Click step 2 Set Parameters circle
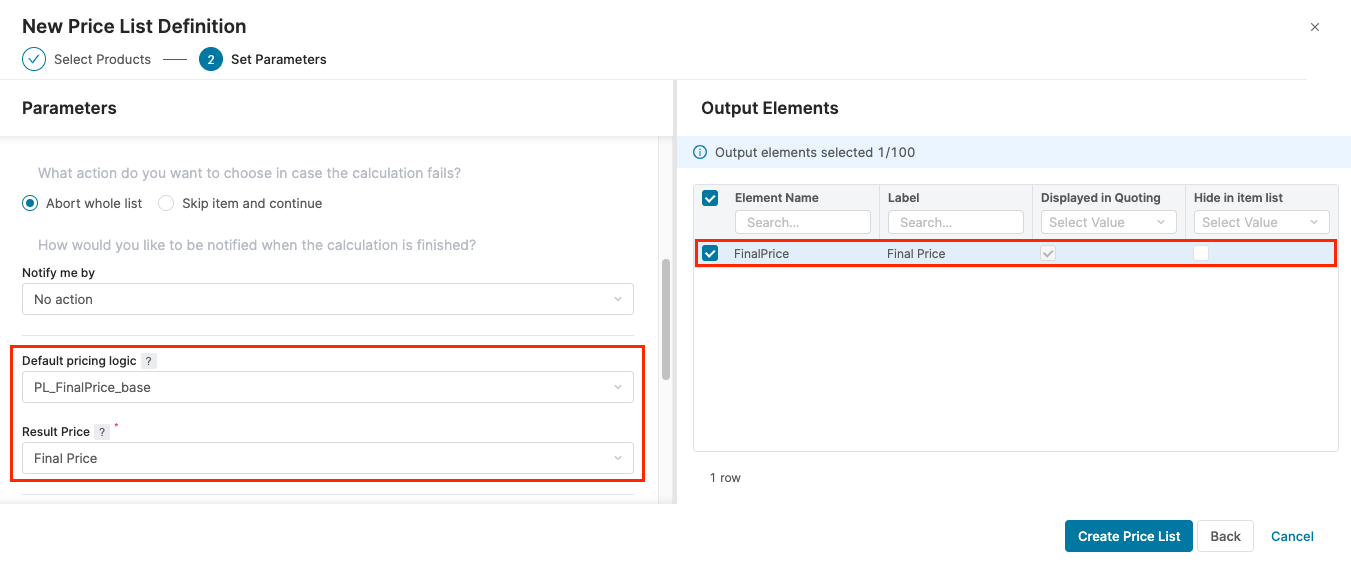 coord(210,59)
